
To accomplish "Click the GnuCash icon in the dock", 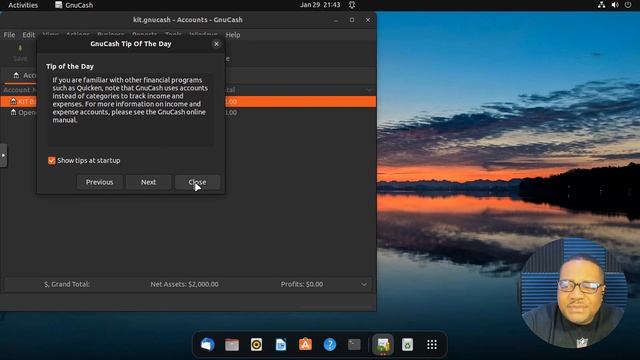I will [383, 344].
